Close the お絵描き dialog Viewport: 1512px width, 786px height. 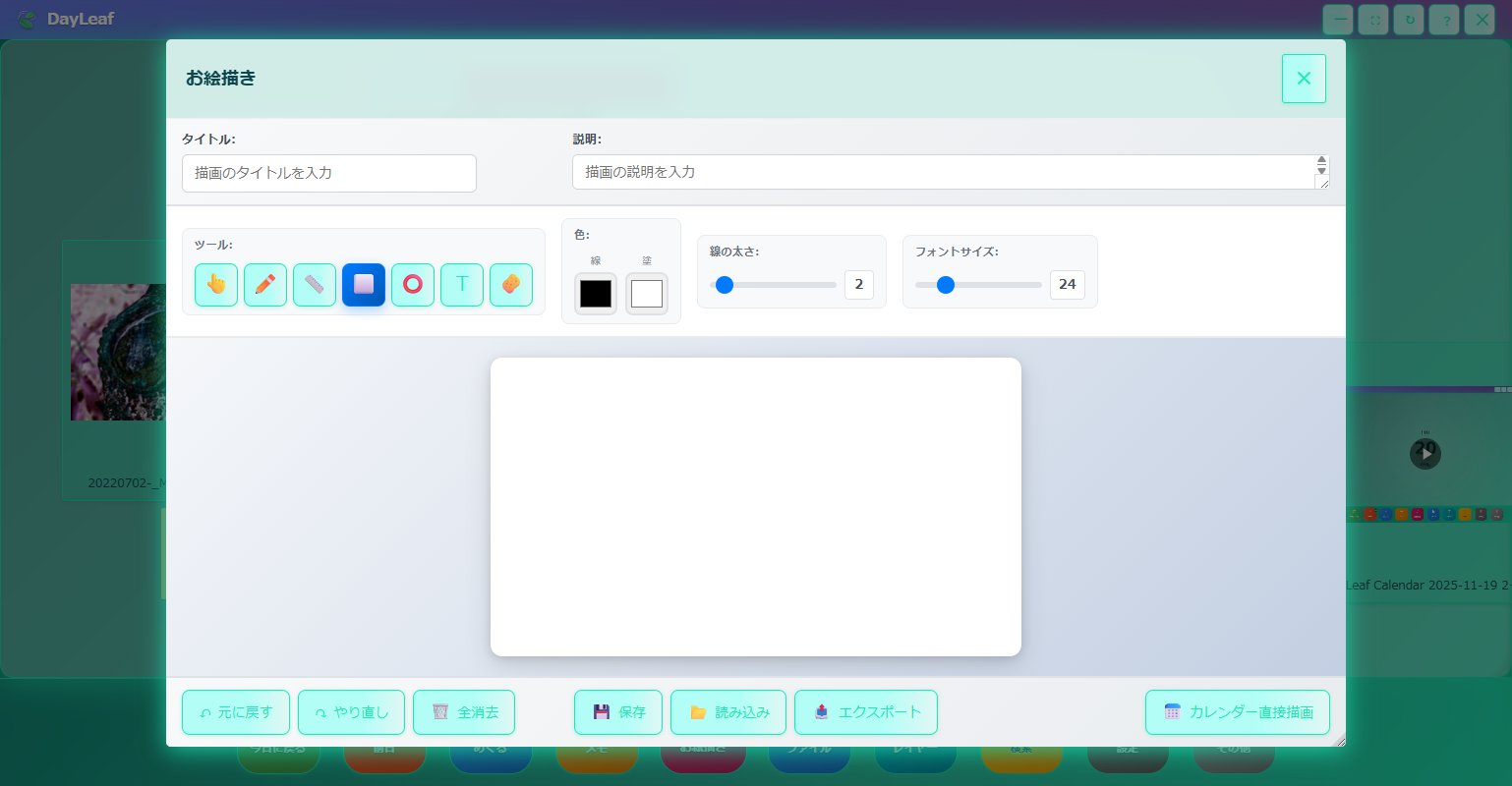point(1304,79)
